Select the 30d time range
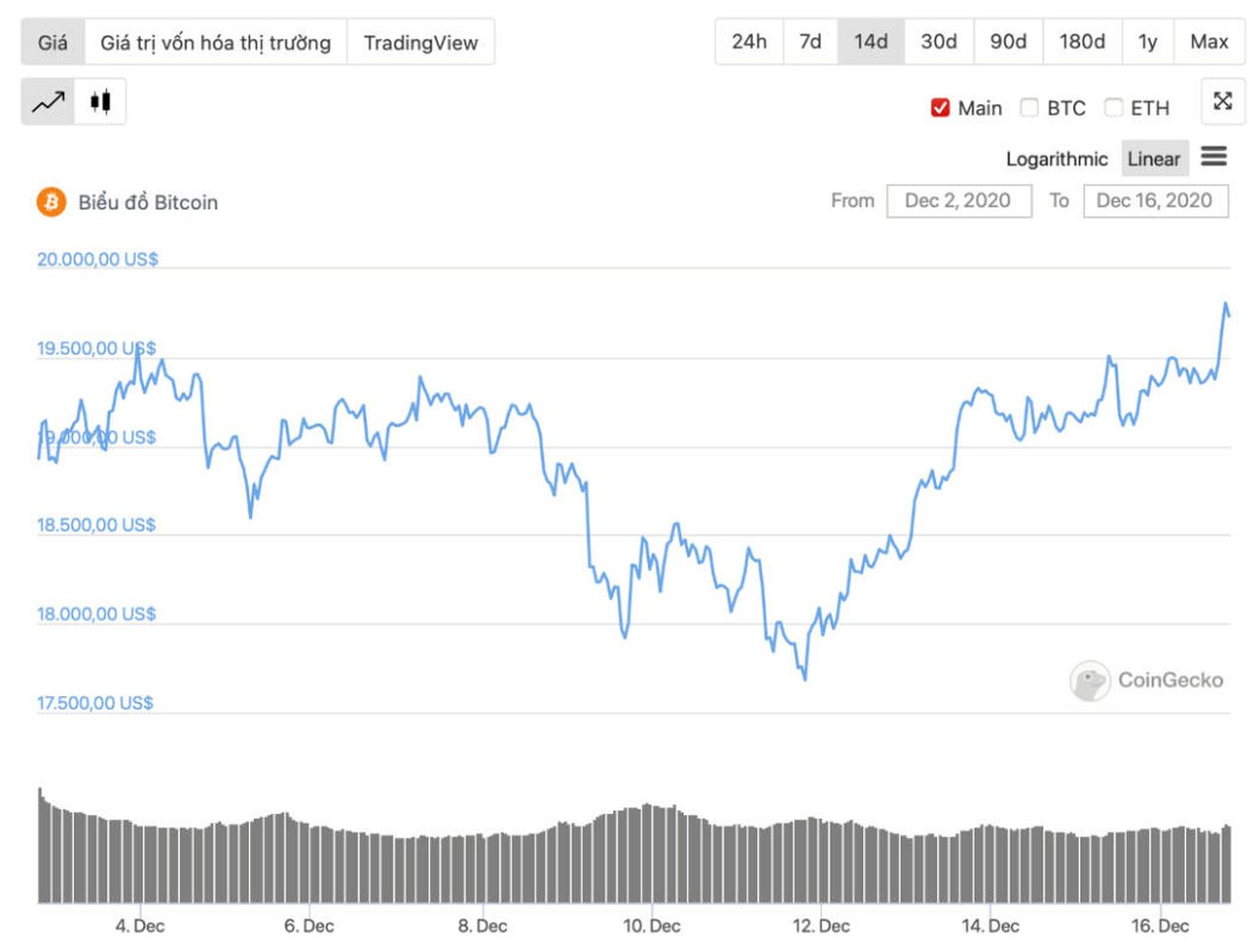This screenshot has height=952, width=1260. pos(939,41)
